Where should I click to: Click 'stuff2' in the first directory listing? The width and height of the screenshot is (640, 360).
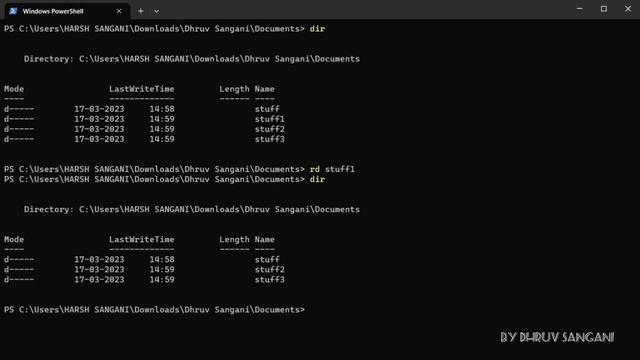click(269, 129)
